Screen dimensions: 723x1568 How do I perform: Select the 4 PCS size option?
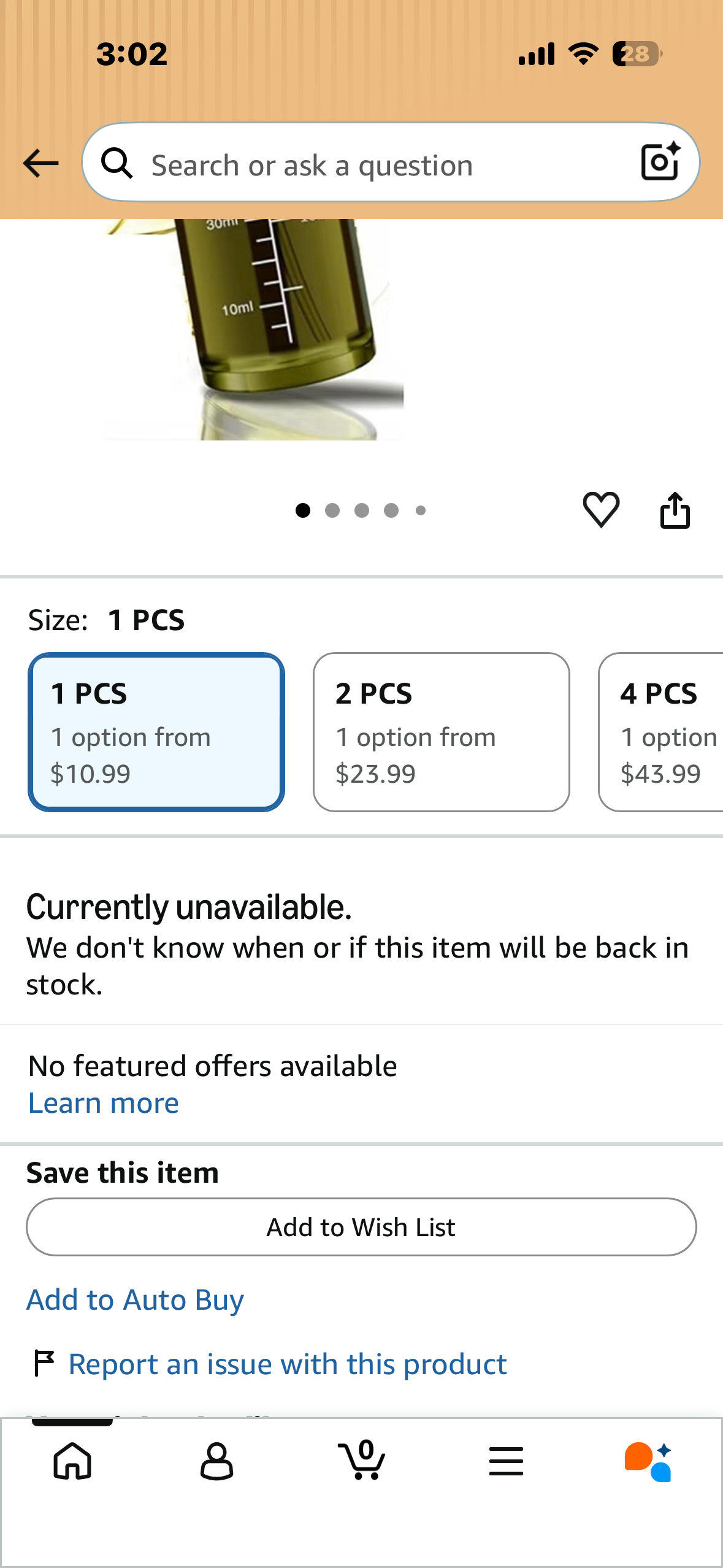pyautogui.click(x=661, y=732)
